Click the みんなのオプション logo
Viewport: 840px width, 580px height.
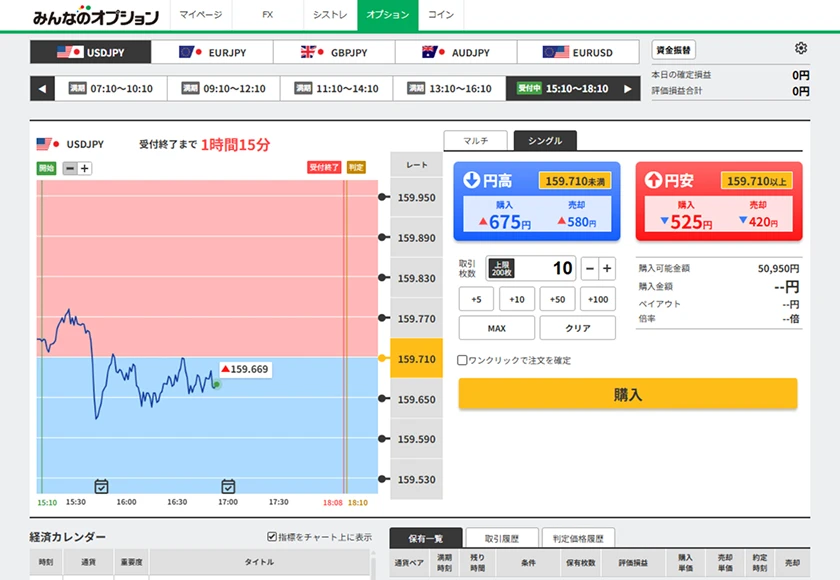pyautogui.click(x=96, y=16)
